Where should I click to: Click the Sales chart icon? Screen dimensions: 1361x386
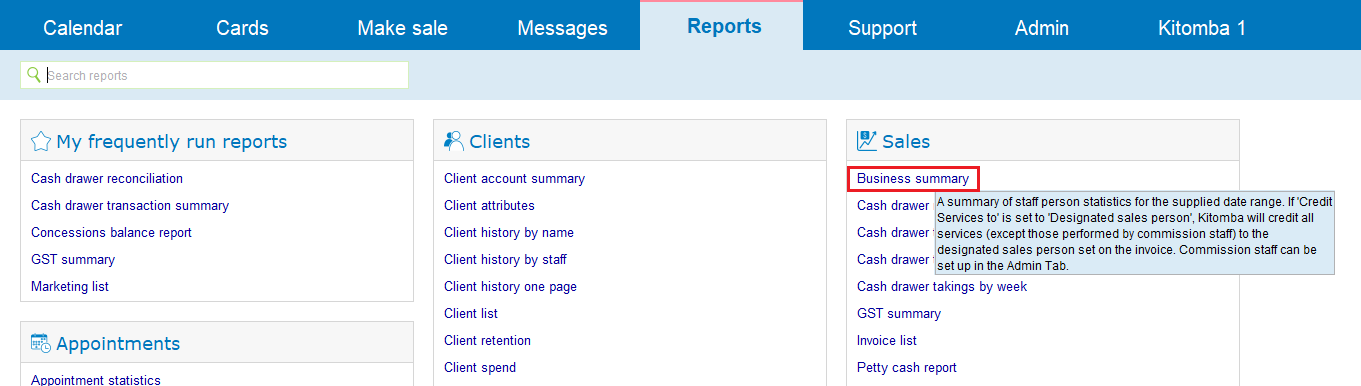click(867, 141)
